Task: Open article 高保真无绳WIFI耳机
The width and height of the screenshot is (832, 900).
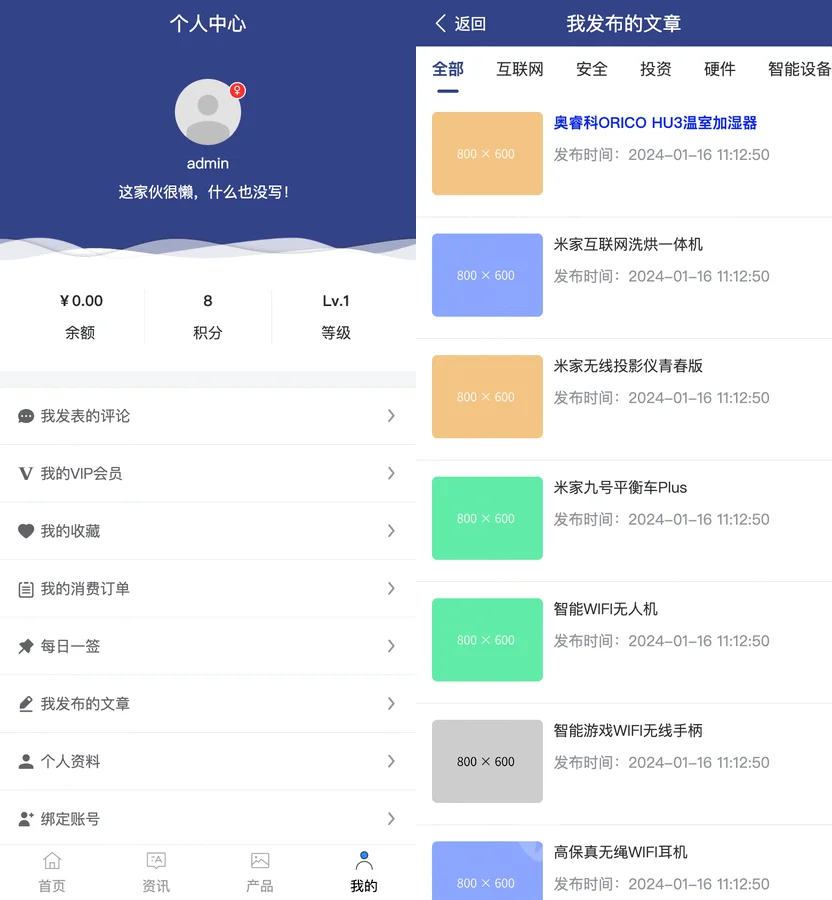Action: [620, 852]
